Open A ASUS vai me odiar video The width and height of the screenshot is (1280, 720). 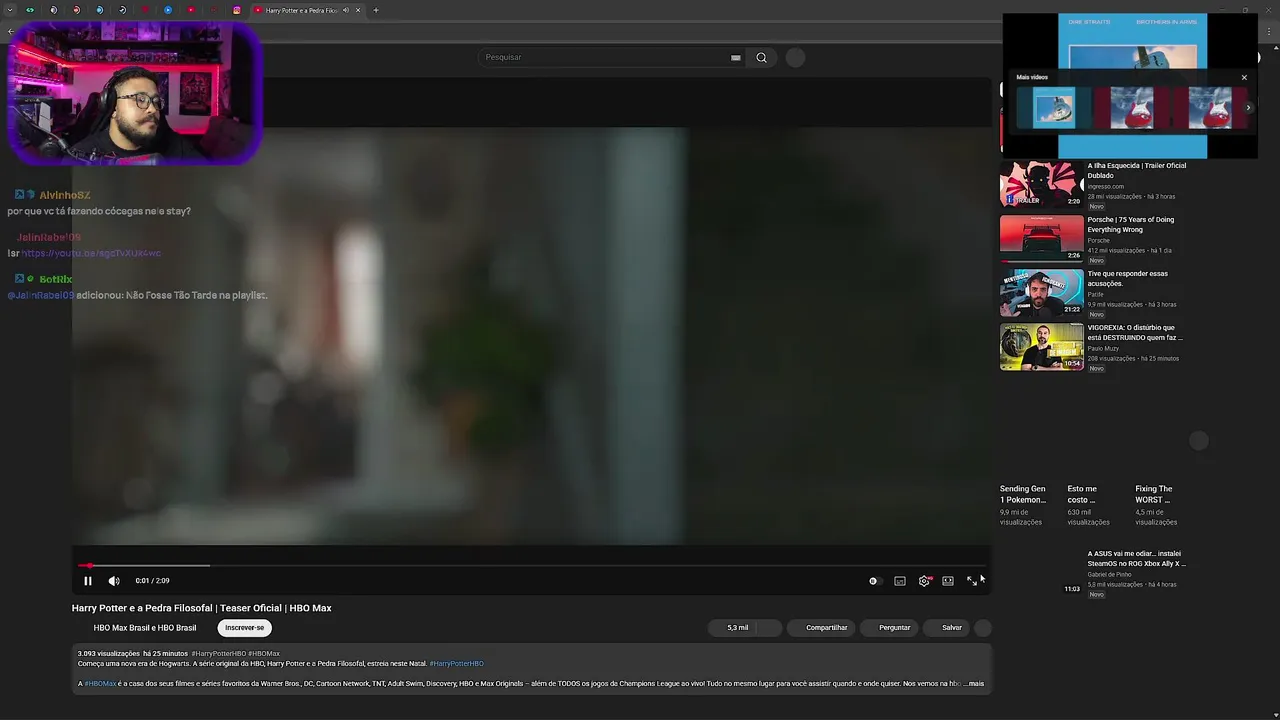(1137, 558)
